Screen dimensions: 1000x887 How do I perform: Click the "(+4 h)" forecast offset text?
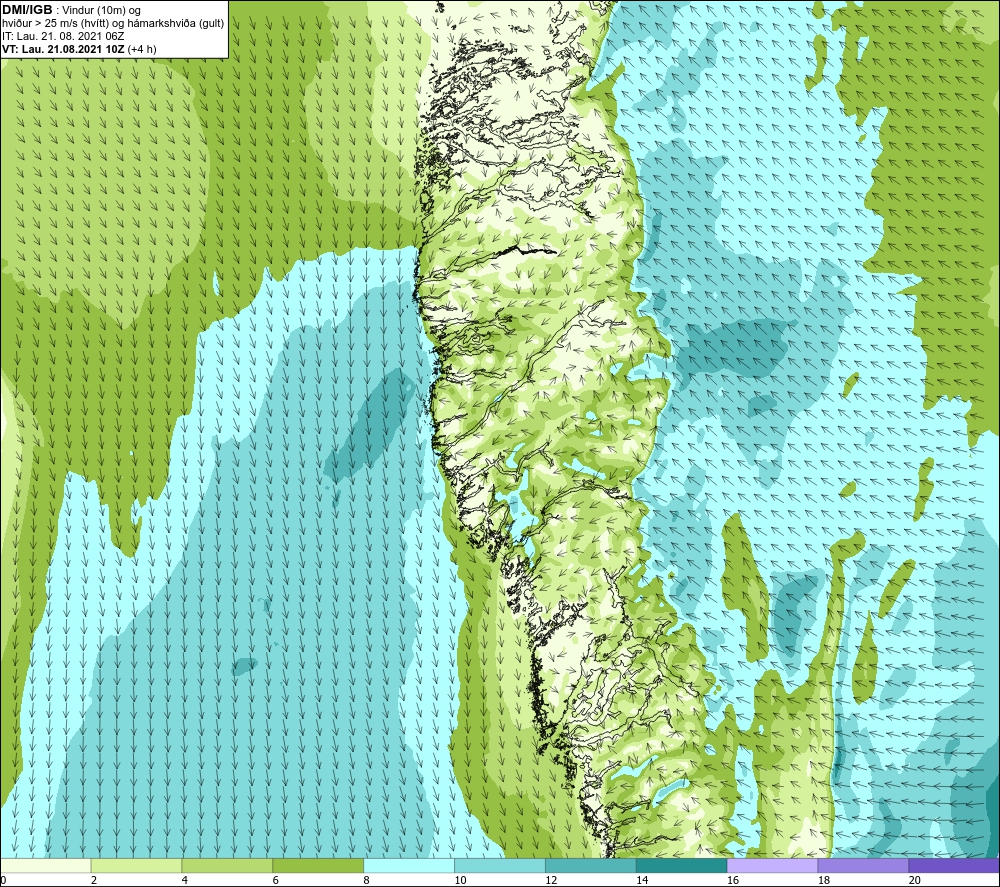click(142, 49)
